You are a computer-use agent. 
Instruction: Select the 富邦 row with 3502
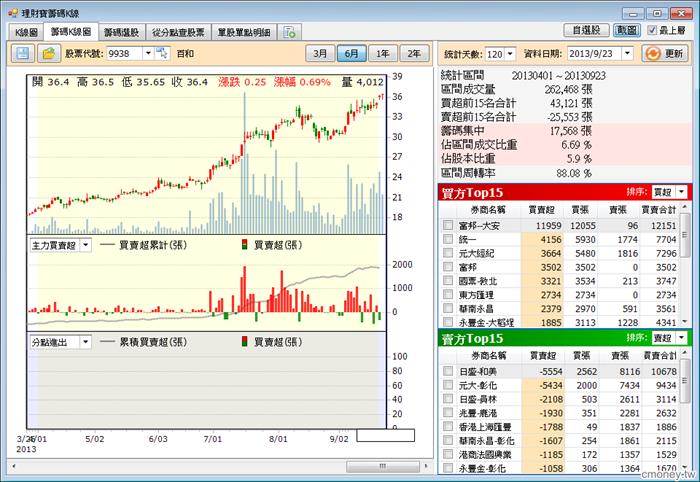pyautogui.click(x=560, y=267)
